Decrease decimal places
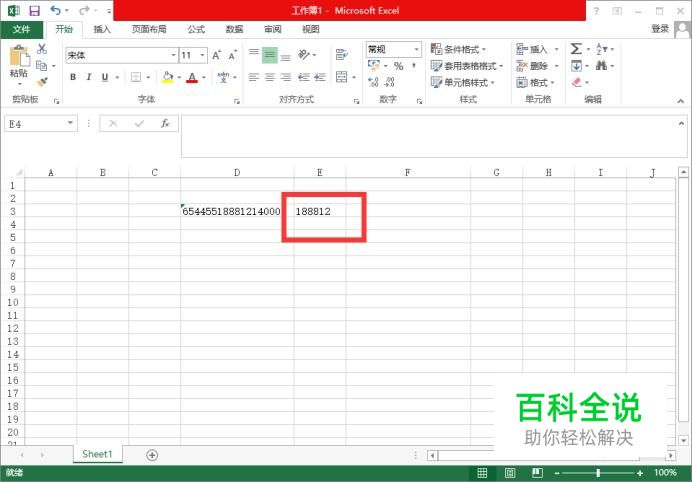The image size is (692, 482). [390, 82]
